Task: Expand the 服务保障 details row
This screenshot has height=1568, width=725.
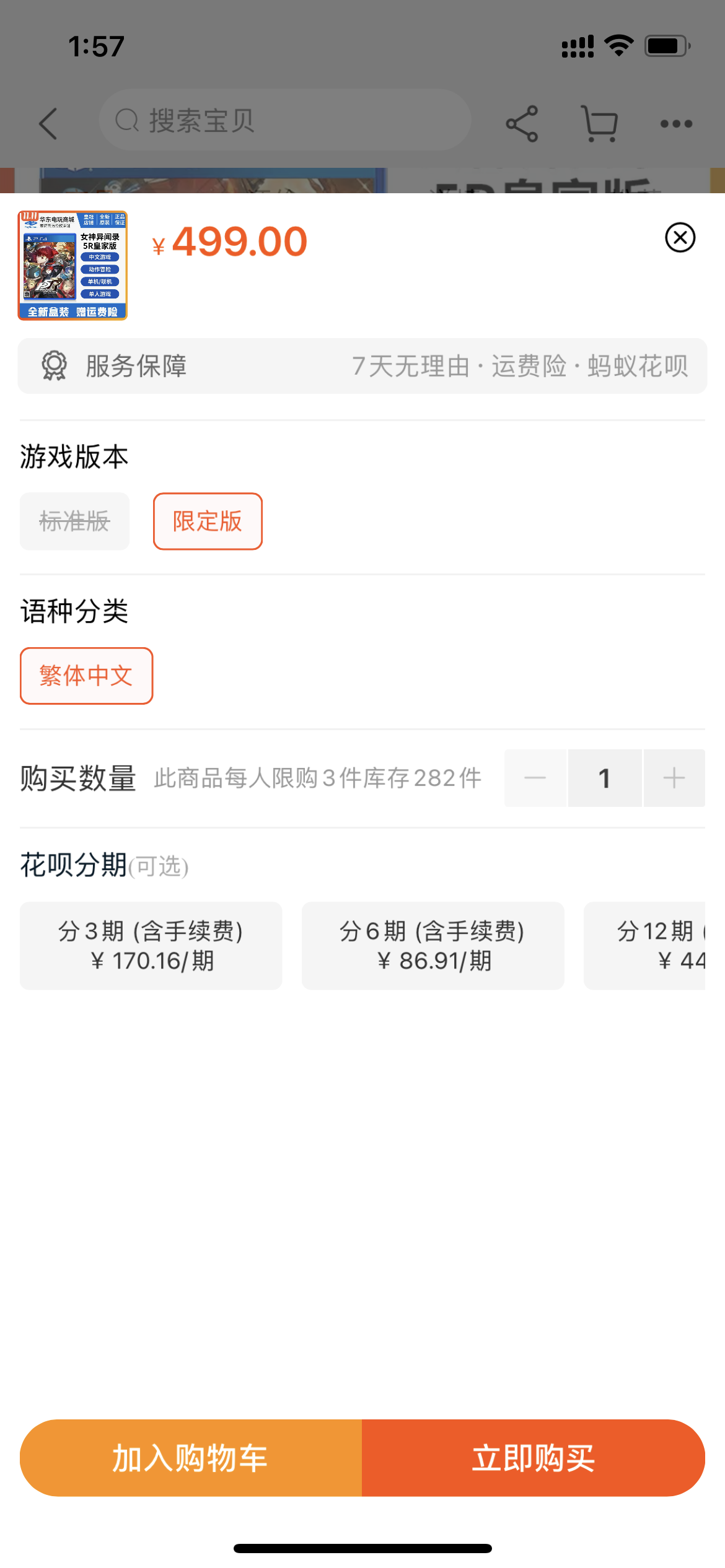Action: tap(362, 366)
